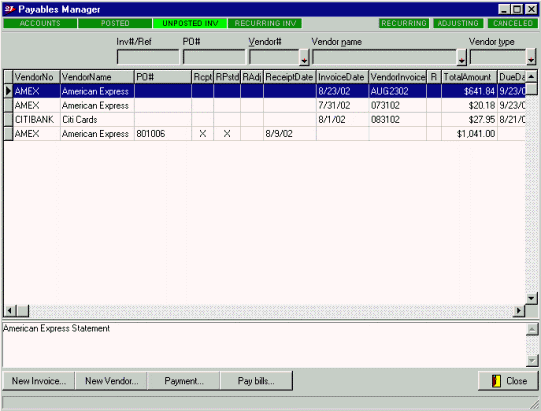541x411 pixels.
Task: Click the grid vertical scrollbar up arrow
Action: [x=531, y=76]
